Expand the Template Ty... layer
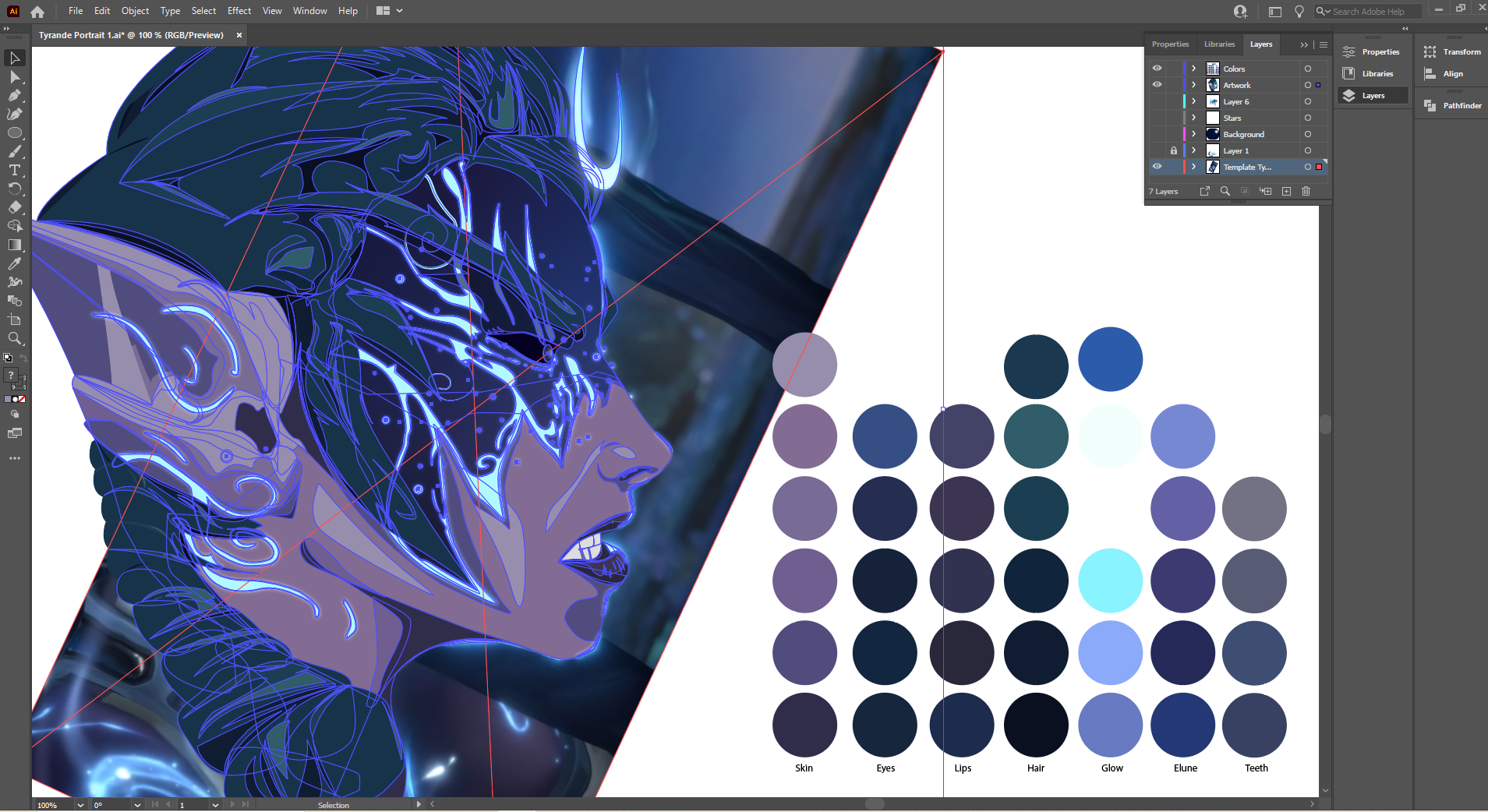The width and height of the screenshot is (1488, 812). click(x=1193, y=167)
